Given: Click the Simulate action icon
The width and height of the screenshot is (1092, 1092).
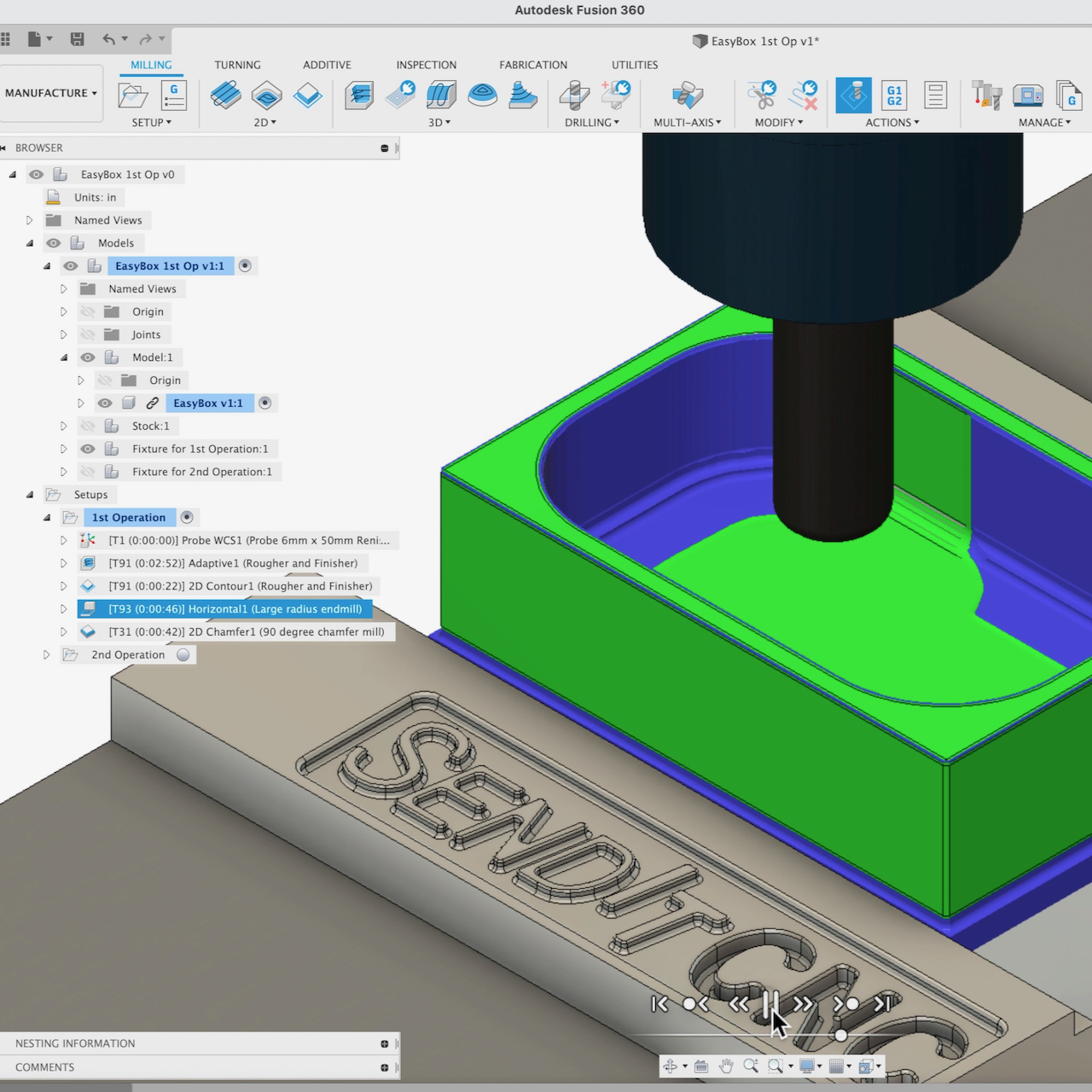Looking at the screenshot, I should click(853, 96).
